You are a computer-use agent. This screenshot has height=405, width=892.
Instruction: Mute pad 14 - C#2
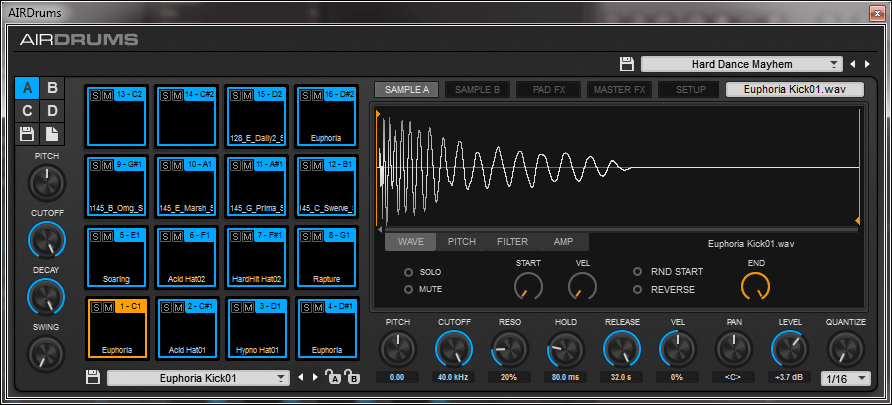175,95
